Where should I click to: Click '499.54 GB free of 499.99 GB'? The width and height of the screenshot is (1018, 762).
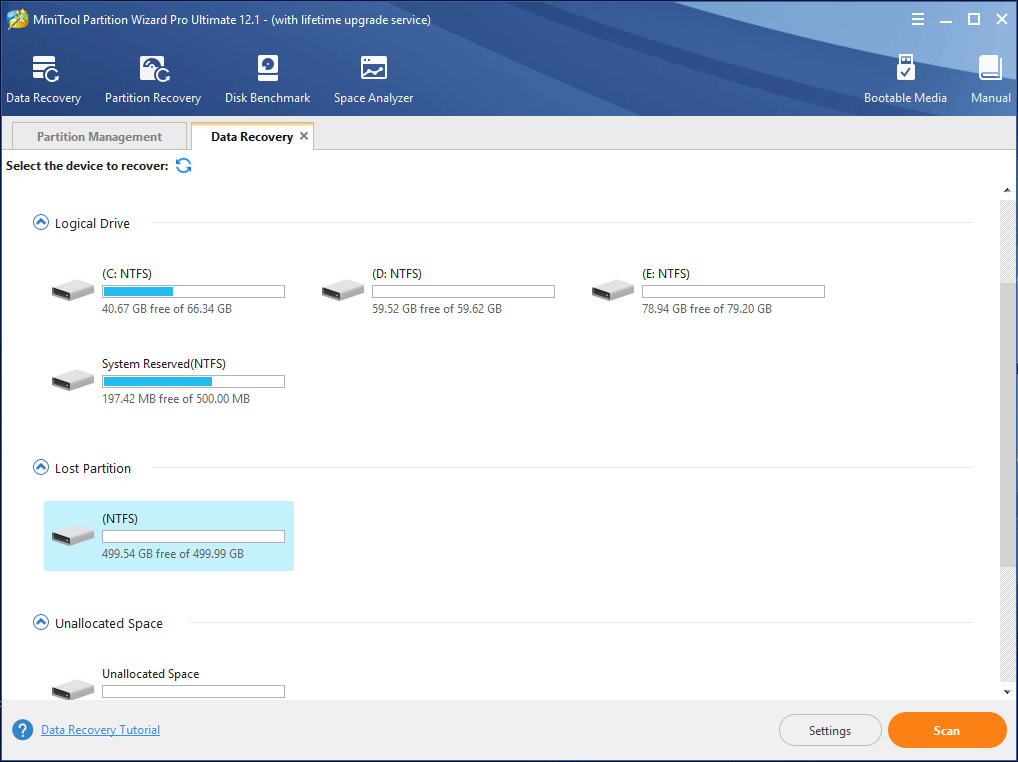click(x=173, y=554)
